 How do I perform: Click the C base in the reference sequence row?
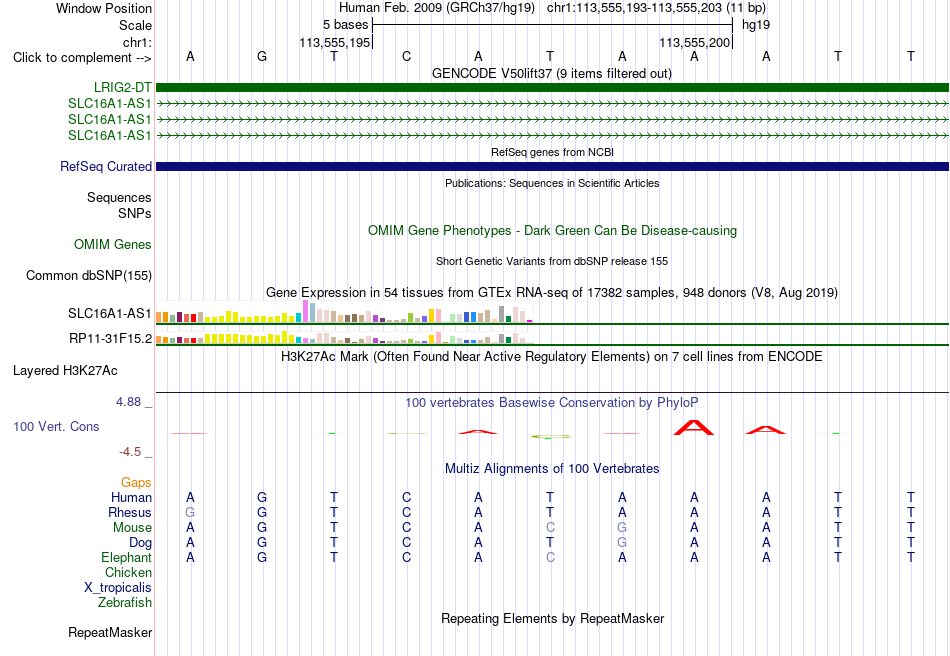tap(406, 56)
